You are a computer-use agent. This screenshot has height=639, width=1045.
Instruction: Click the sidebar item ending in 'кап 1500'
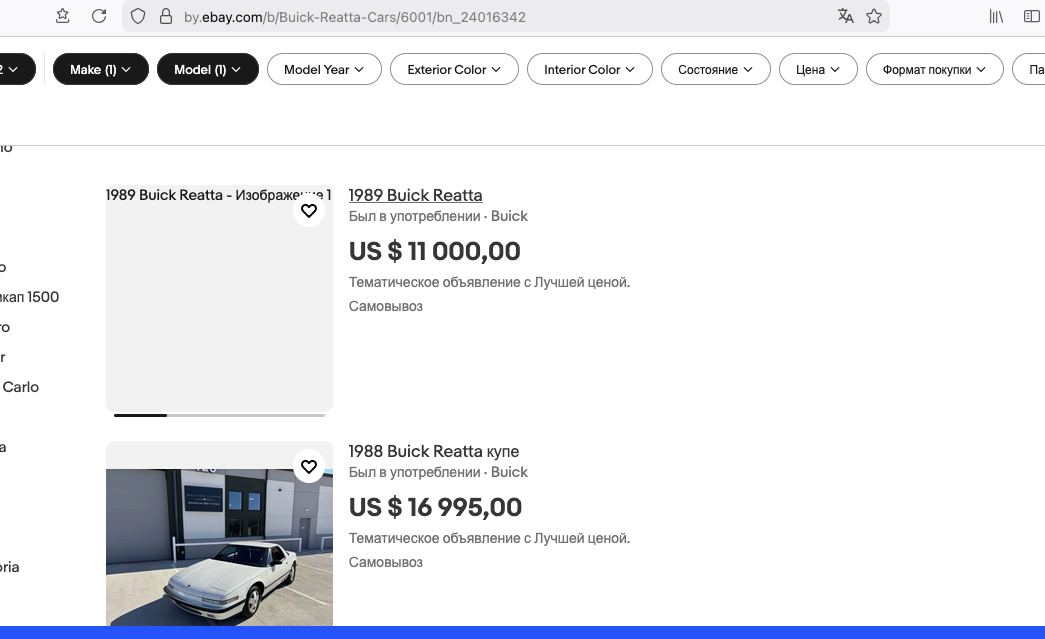[29, 297]
